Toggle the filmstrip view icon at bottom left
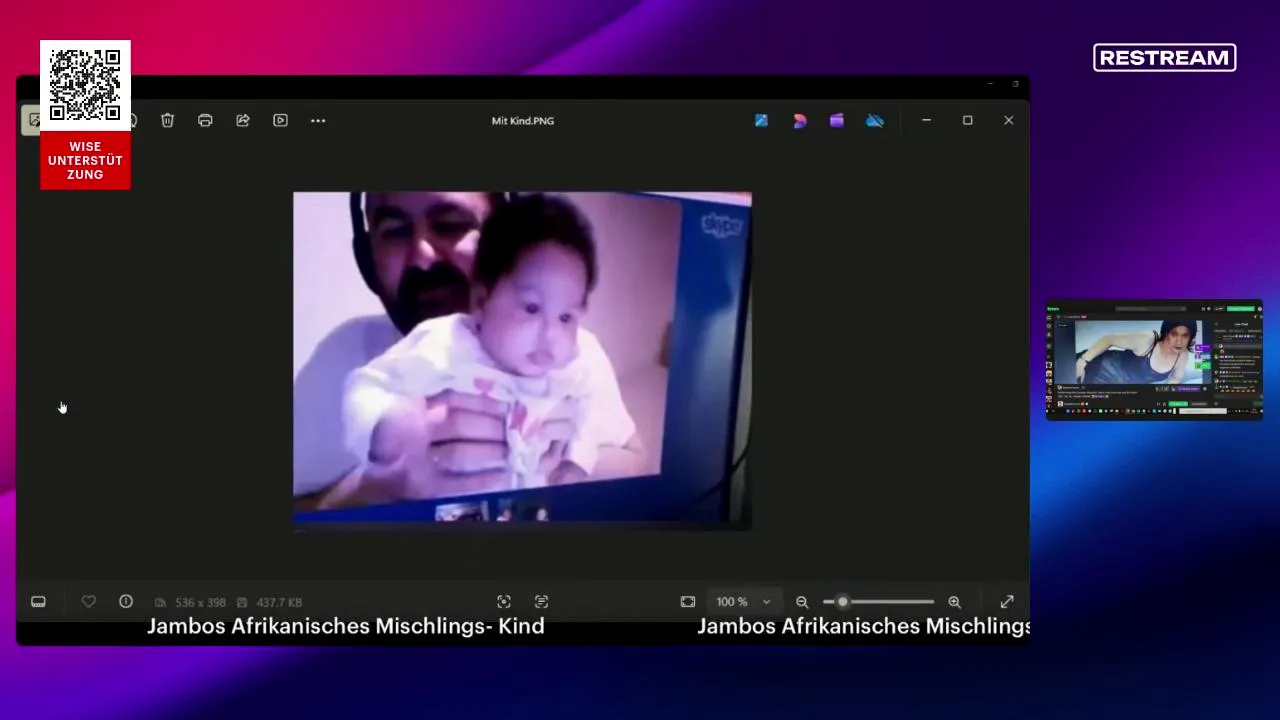Screen dimensions: 1280x720 (x=38, y=602)
